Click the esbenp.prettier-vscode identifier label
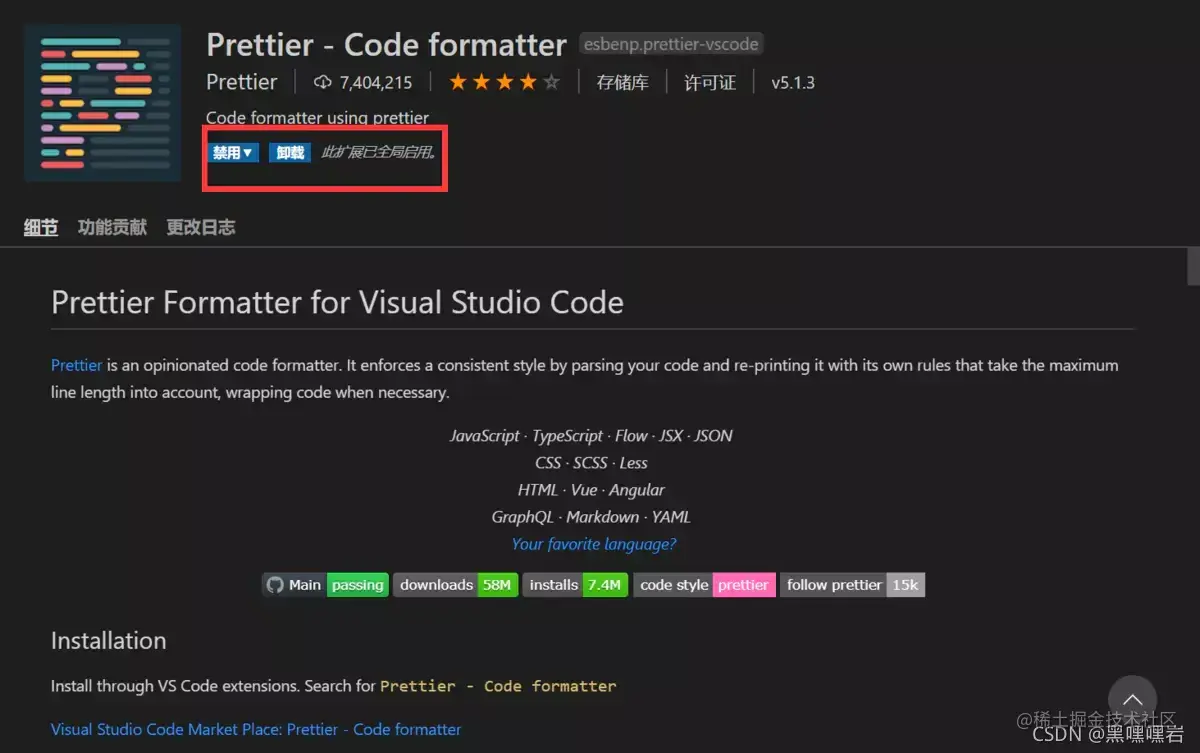Viewport: 1200px width, 753px height. point(672,44)
